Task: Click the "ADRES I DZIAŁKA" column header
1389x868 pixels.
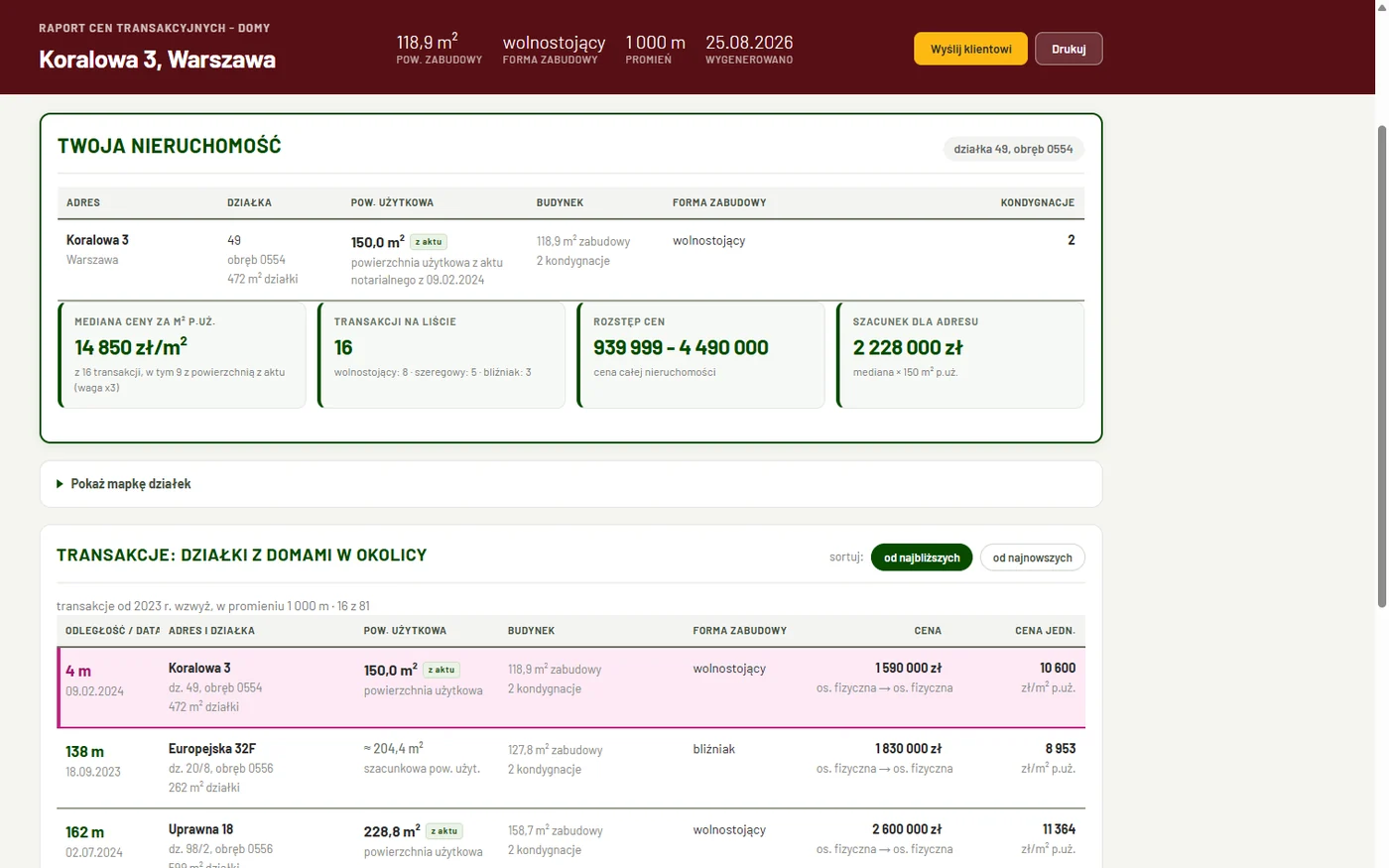Action: pos(211,631)
